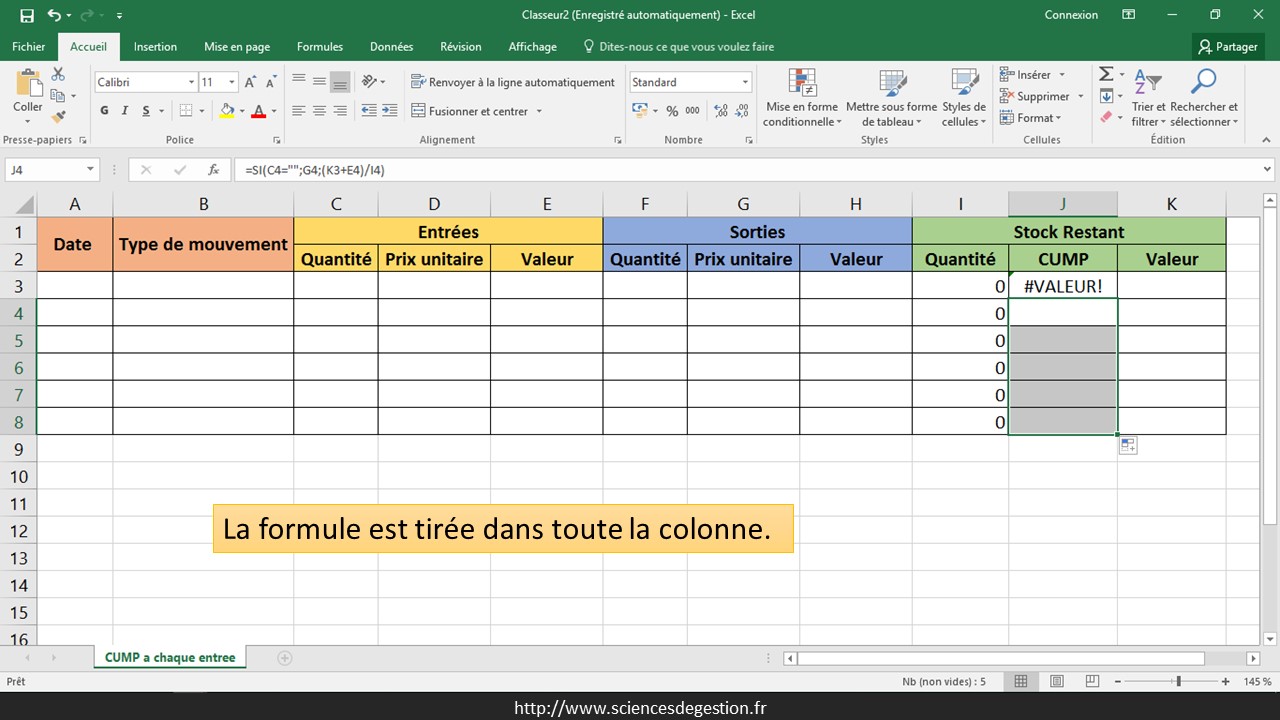Switch to the Insertion ribbon tab

coord(155,47)
